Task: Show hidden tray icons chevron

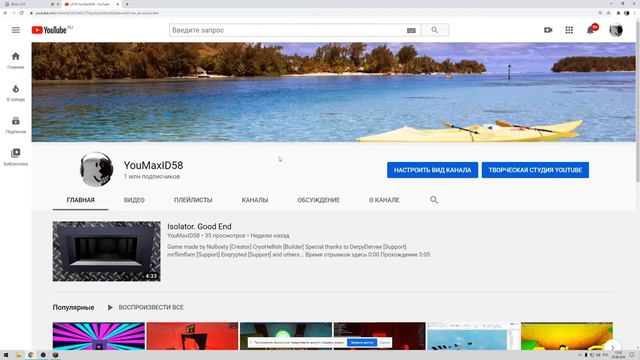Action: click(x=580, y=355)
